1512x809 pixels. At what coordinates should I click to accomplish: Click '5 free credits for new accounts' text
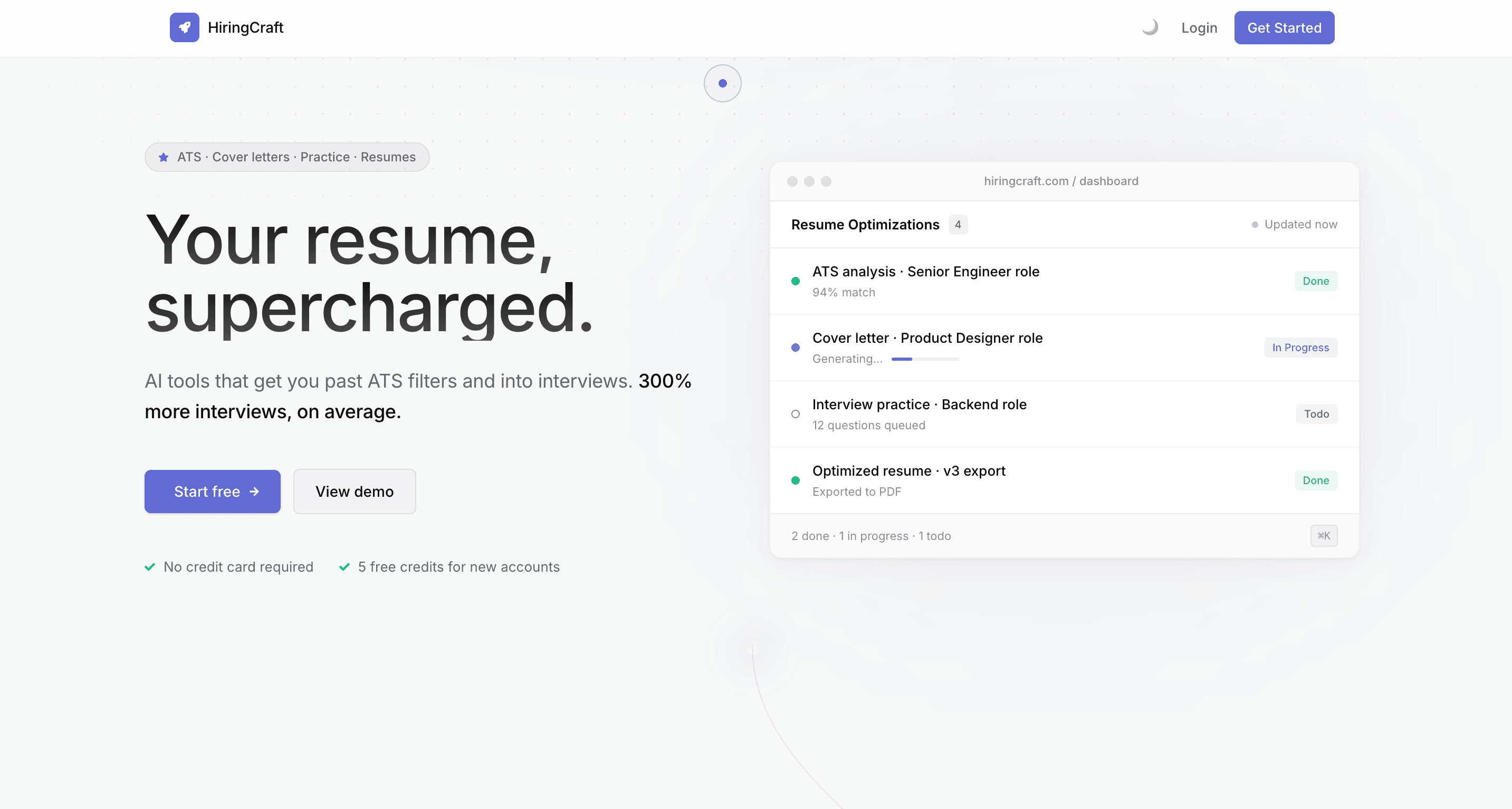459,567
